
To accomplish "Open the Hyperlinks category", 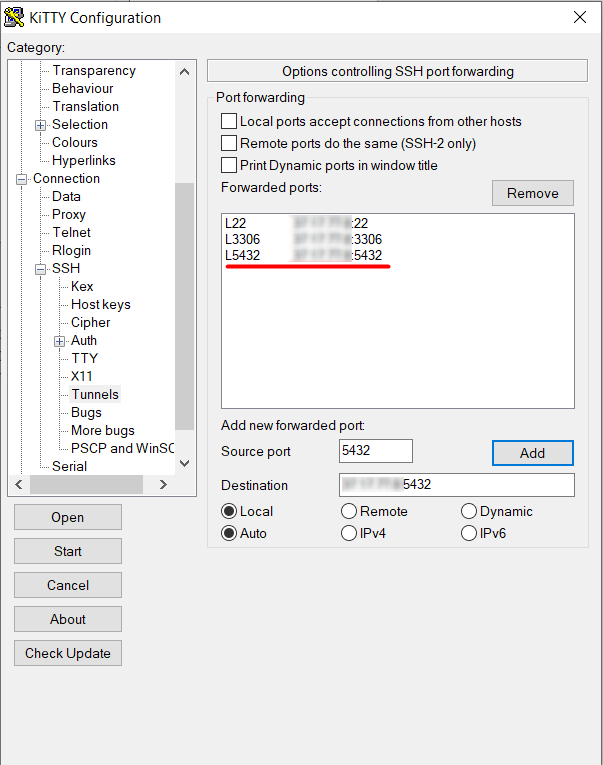I will pos(84,161).
